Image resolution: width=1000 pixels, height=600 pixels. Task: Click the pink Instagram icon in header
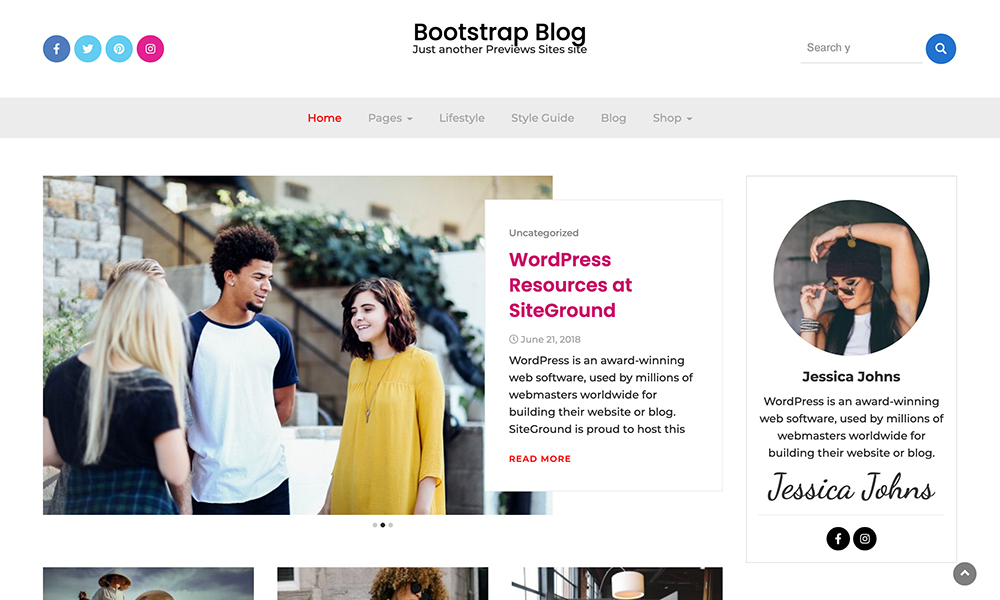point(150,49)
